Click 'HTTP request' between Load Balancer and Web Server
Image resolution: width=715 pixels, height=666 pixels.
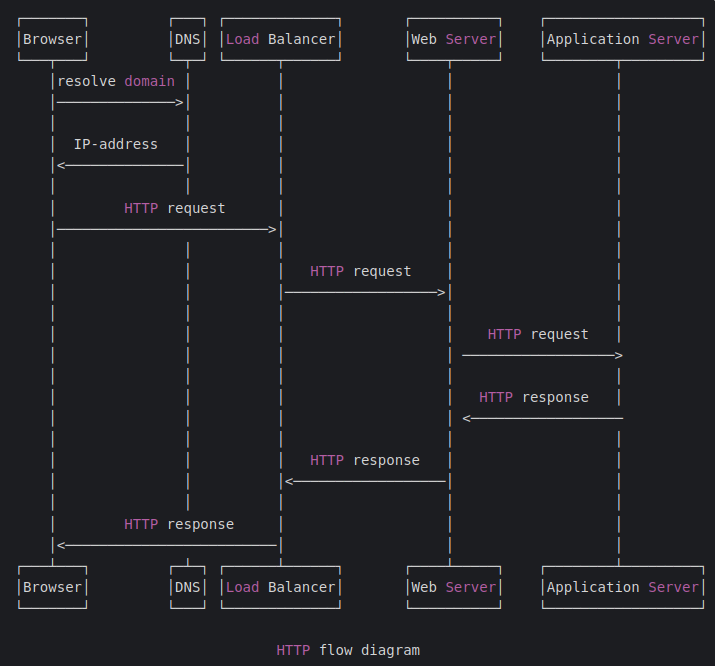point(361,271)
